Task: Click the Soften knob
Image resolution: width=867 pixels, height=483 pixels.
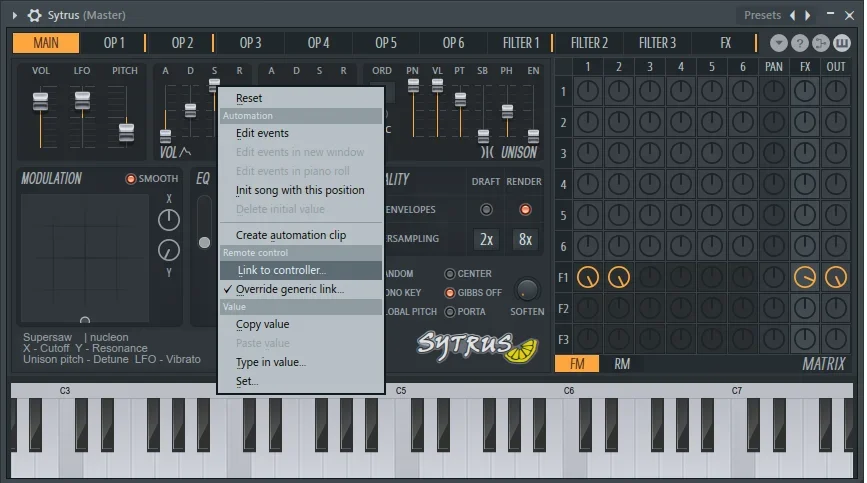Action: [x=527, y=289]
